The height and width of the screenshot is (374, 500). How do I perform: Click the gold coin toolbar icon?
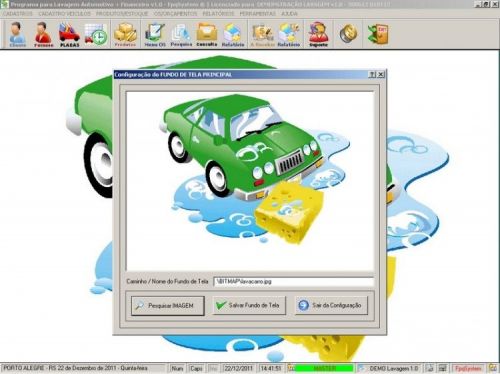pyautogui.click(x=348, y=34)
